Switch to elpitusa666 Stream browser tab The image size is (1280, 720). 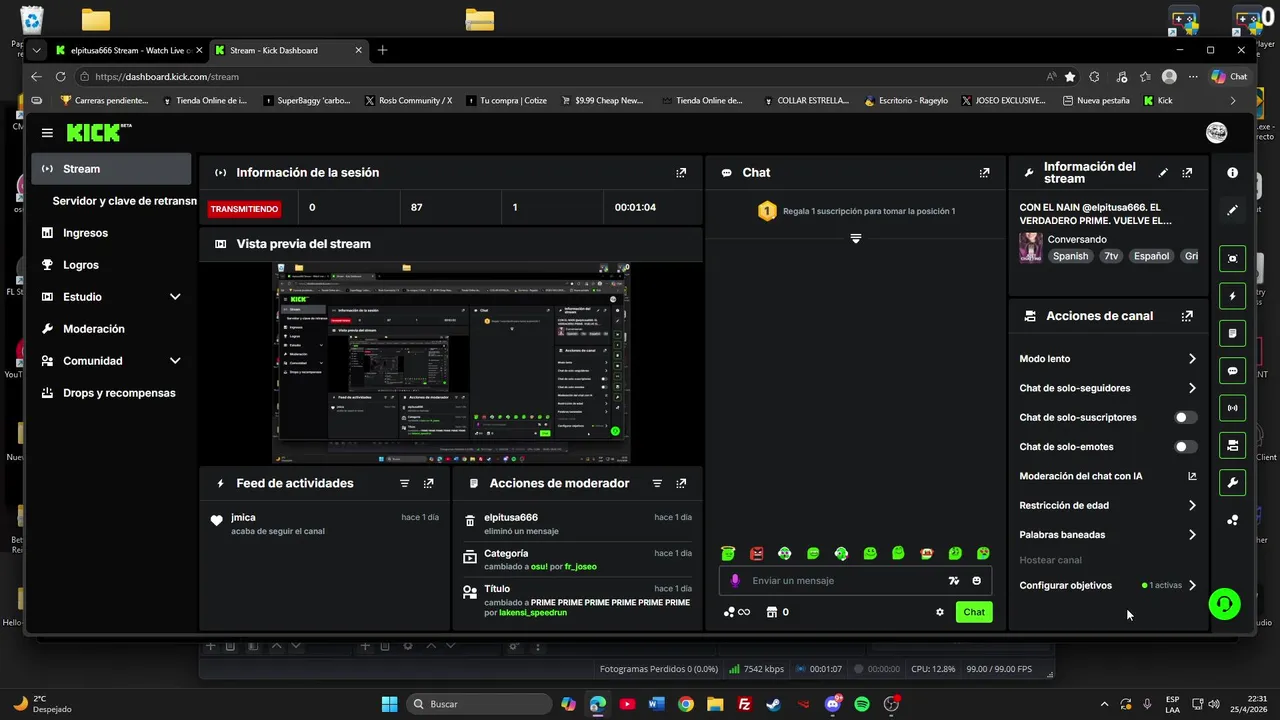[129, 50]
